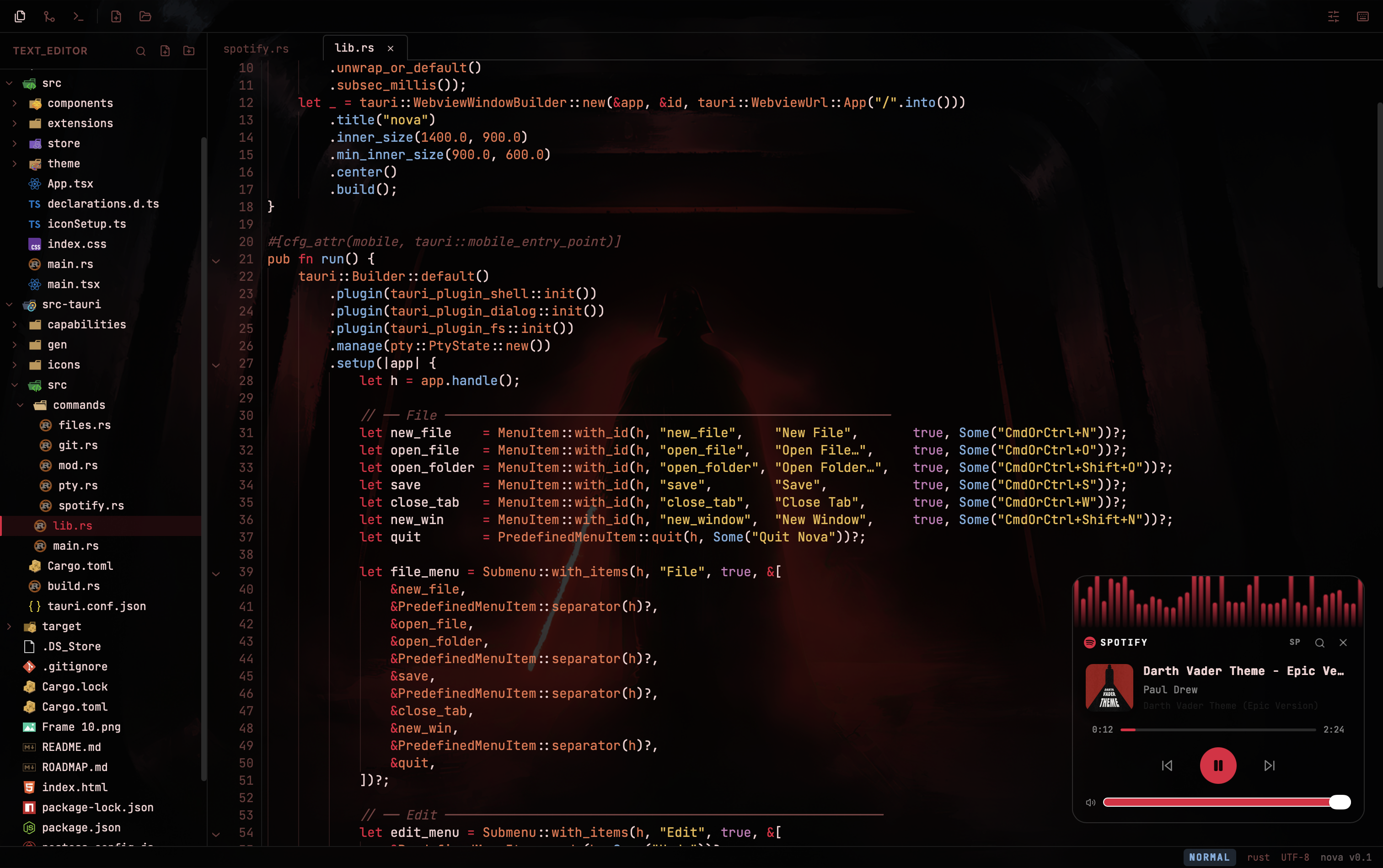Collapse the commands folder
Viewport: 1383px width, 868px height.
coord(20,405)
